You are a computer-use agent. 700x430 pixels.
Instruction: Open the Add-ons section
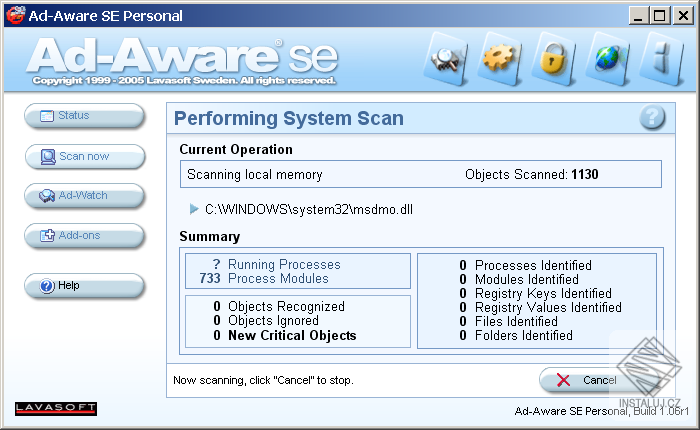point(84,236)
